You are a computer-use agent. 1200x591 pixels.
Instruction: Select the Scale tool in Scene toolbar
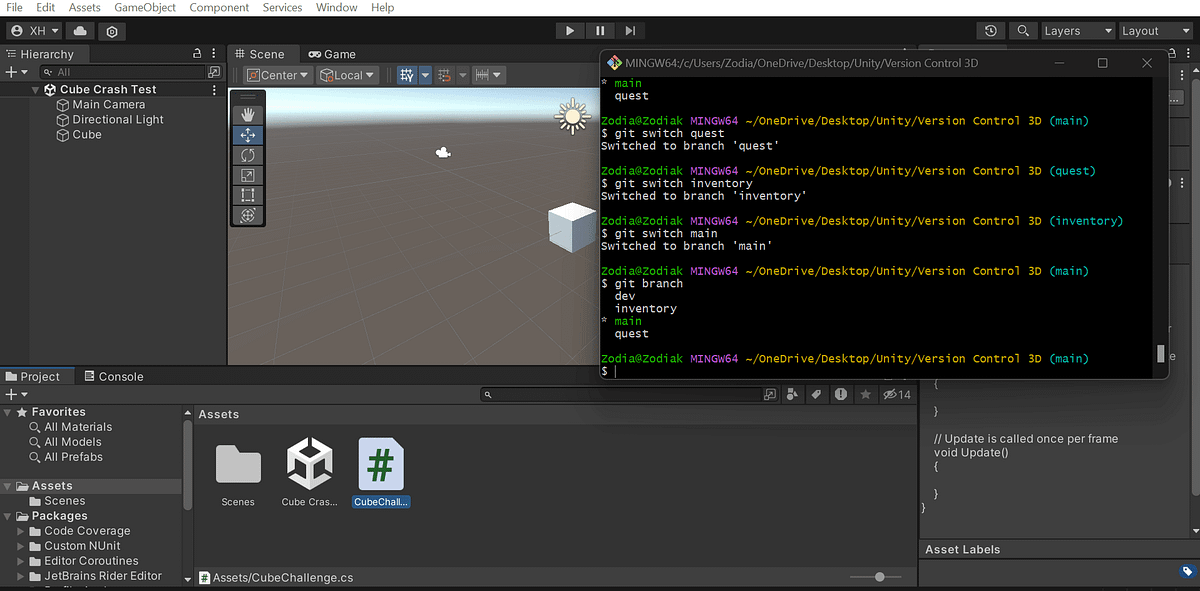(248, 174)
